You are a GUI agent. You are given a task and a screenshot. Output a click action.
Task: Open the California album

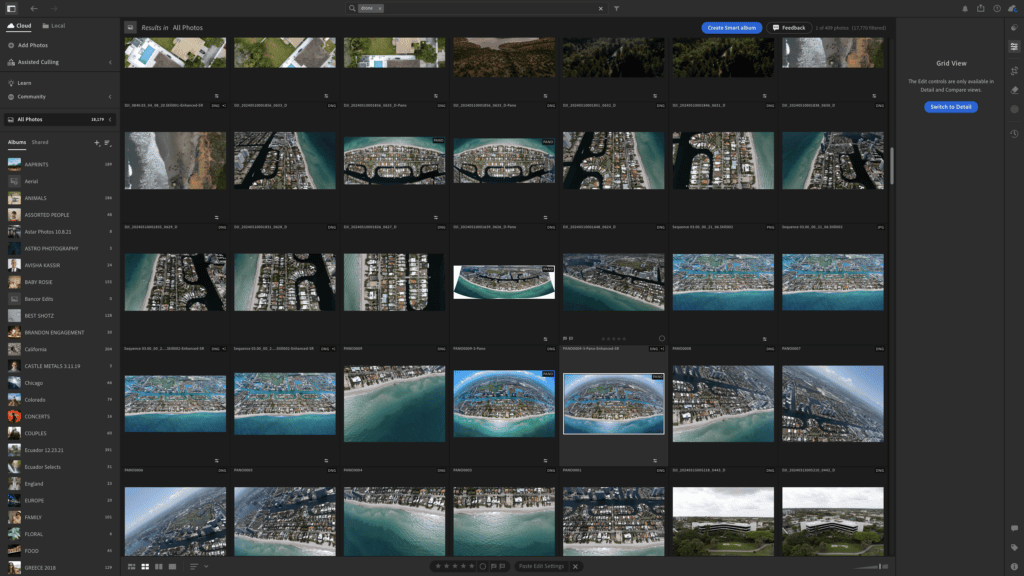(x=59, y=349)
